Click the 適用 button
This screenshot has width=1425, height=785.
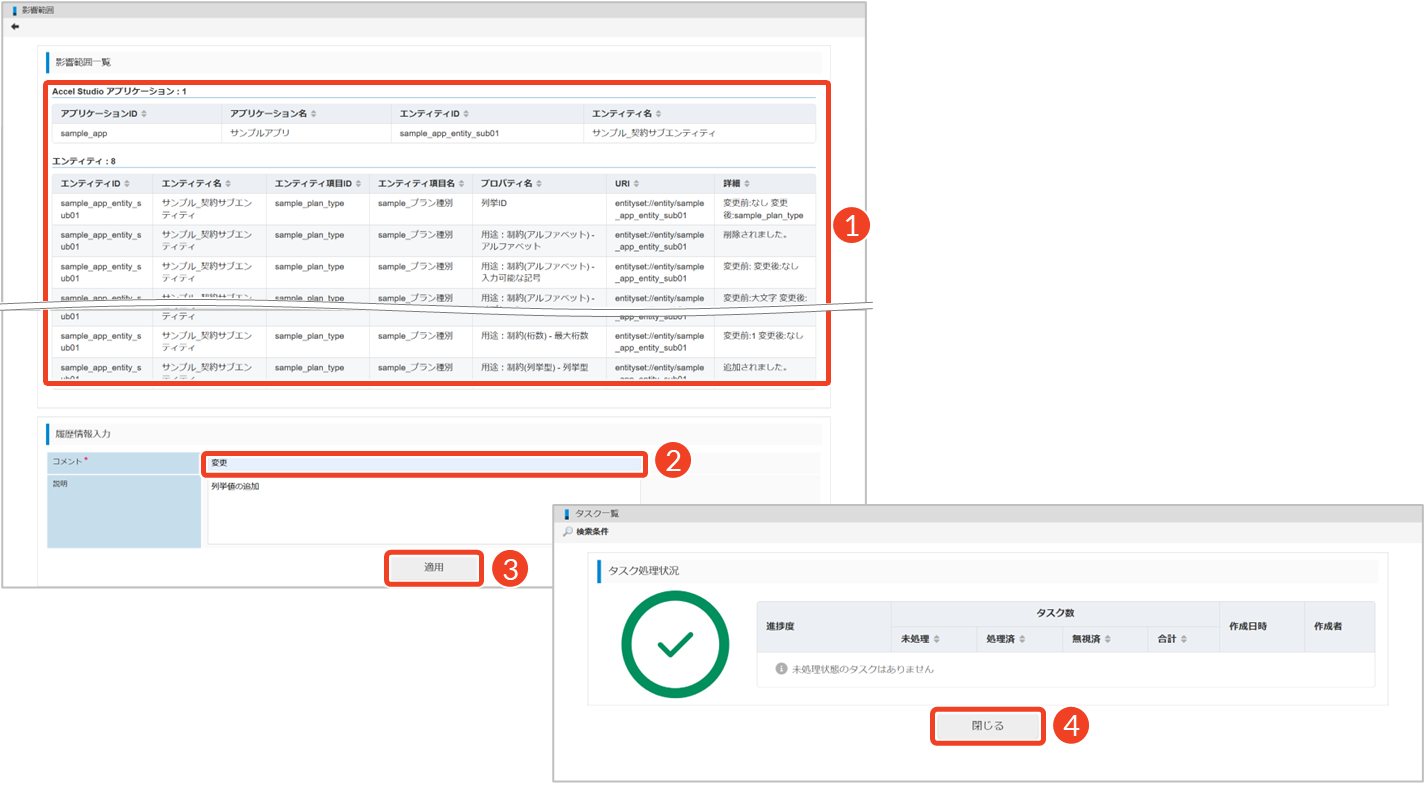tap(434, 568)
